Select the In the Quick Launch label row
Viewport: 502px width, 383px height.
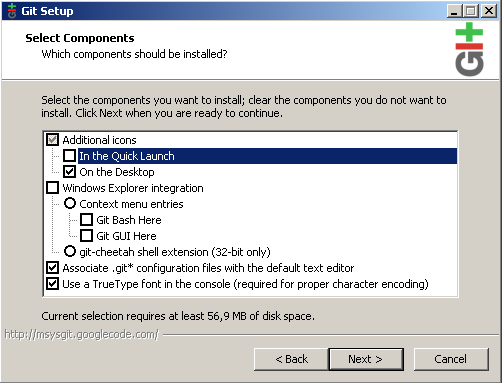(x=267, y=156)
